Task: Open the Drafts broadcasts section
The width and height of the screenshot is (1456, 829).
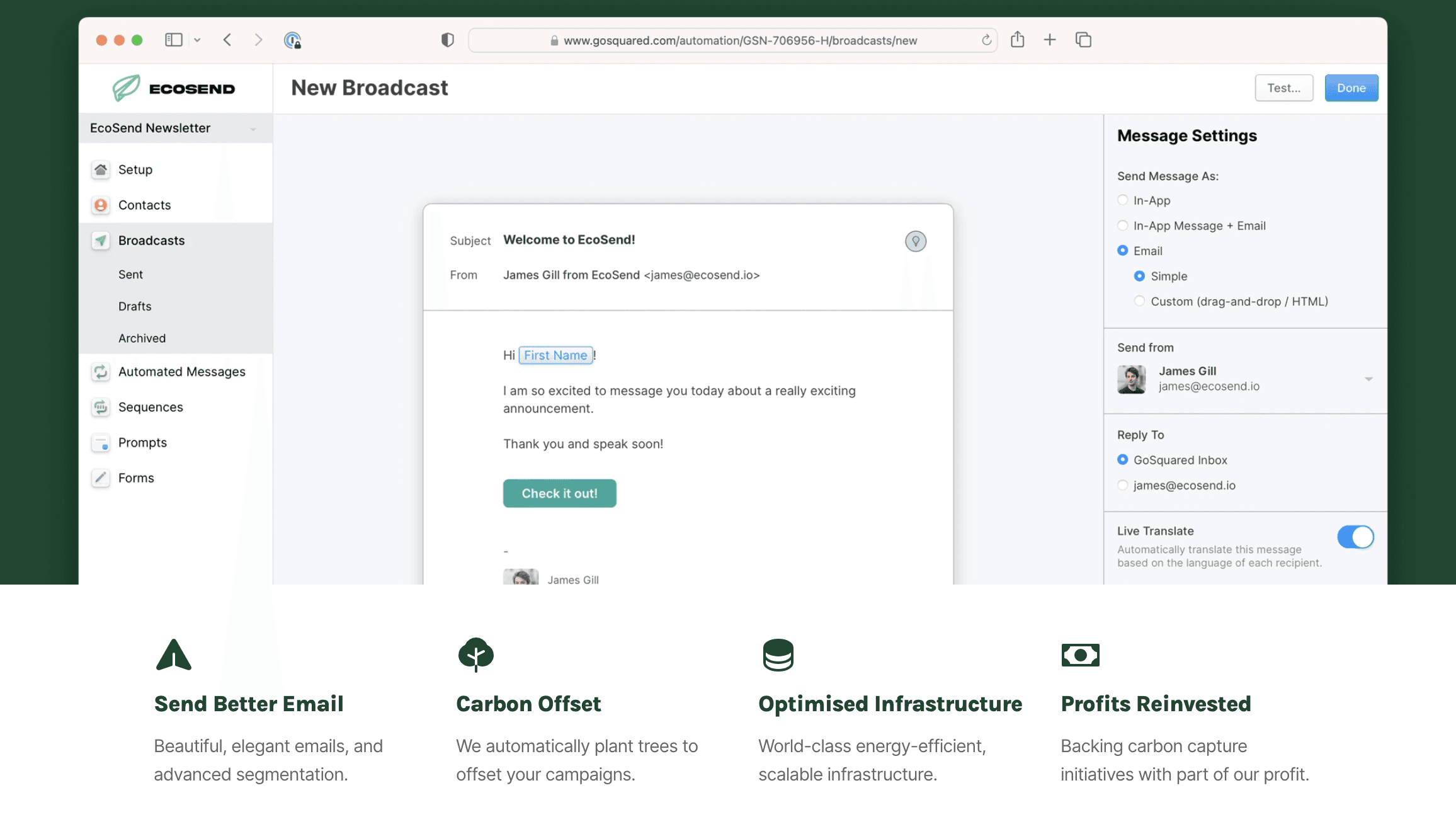Action: [x=135, y=306]
